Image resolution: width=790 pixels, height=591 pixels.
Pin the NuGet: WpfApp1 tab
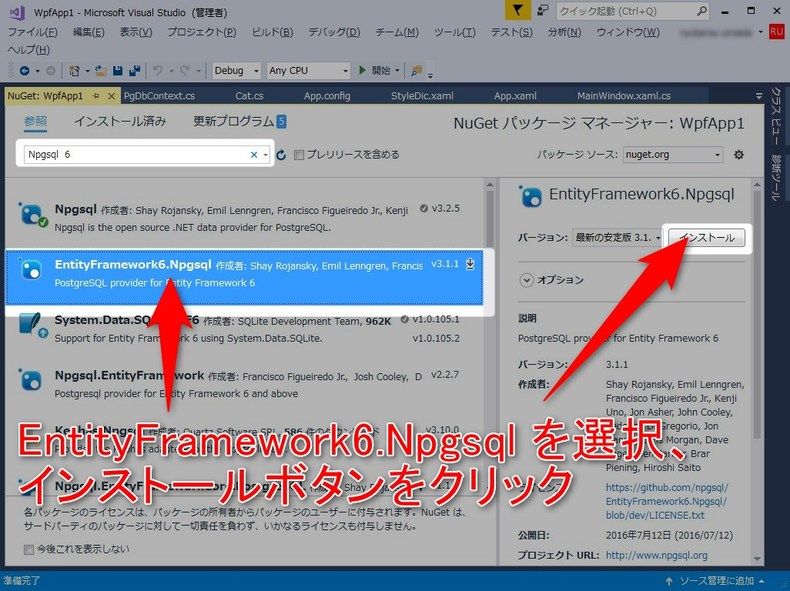tap(96, 96)
